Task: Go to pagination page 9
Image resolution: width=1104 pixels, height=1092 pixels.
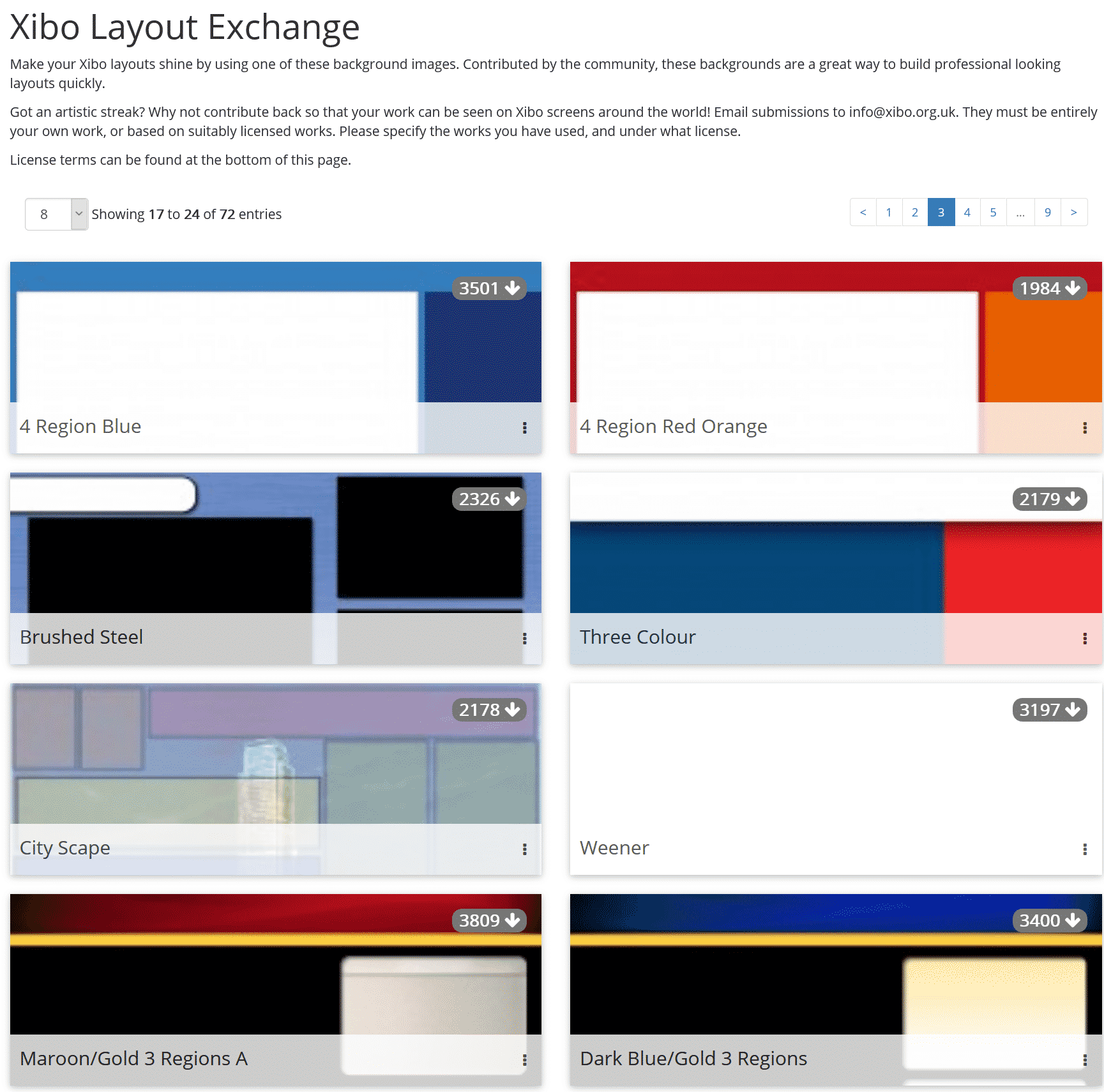Action: pyautogui.click(x=1048, y=212)
